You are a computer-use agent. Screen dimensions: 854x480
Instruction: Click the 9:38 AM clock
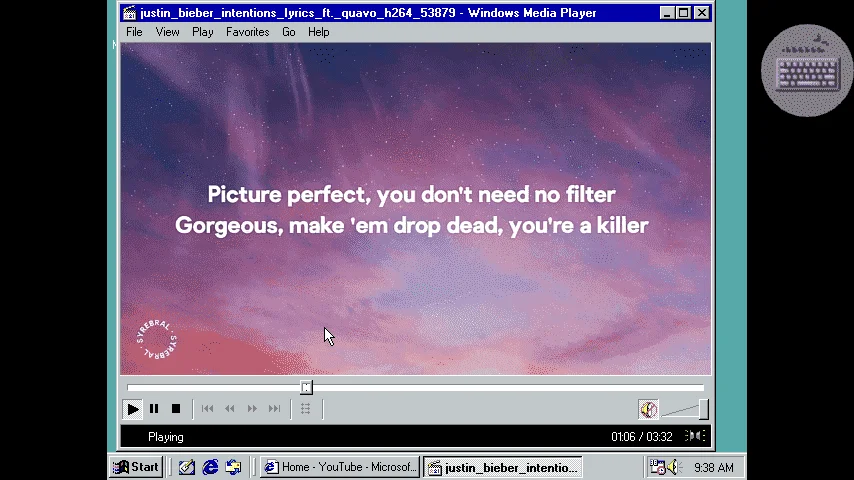point(713,467)
